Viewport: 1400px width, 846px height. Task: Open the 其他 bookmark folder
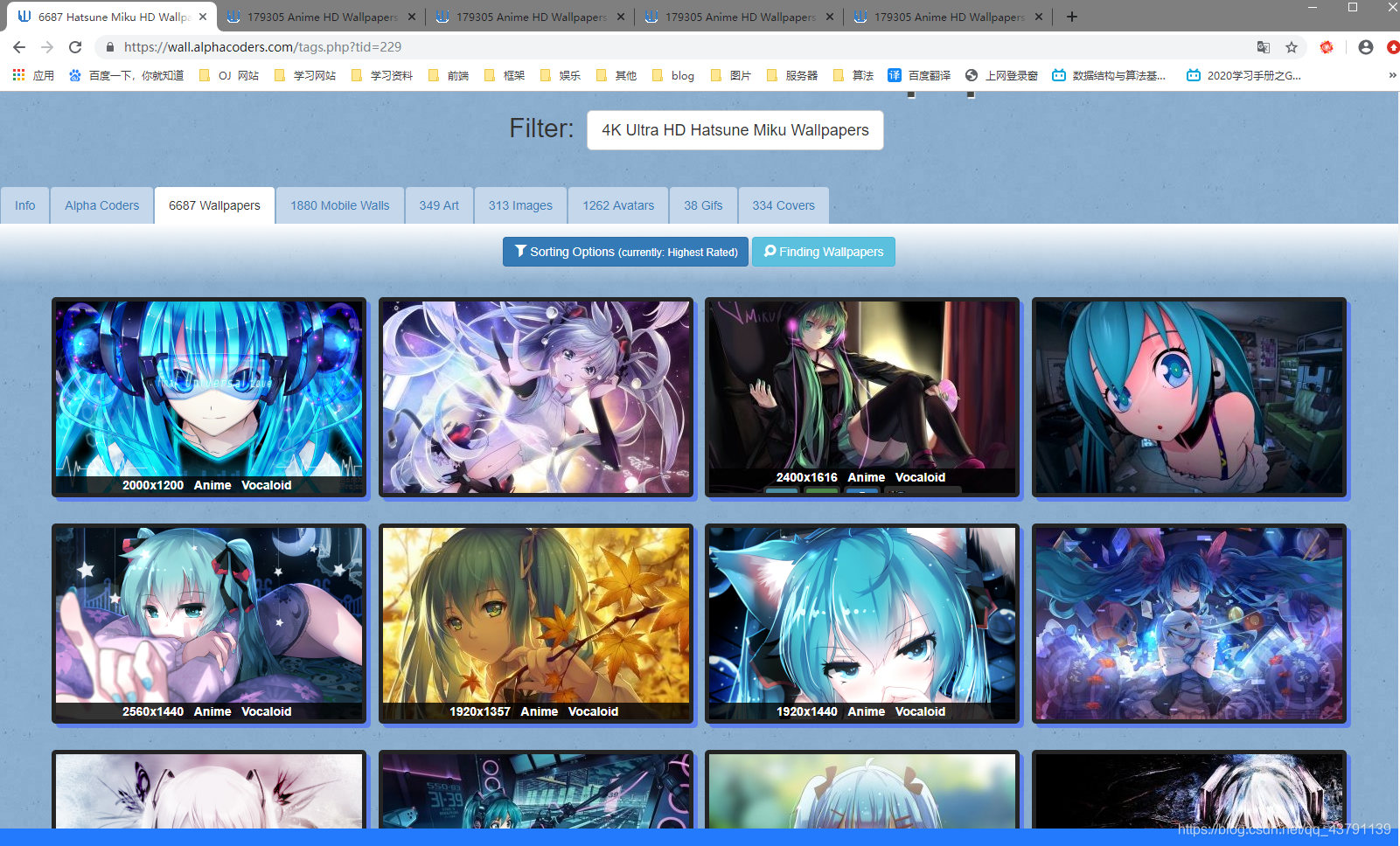coord(616,76)
